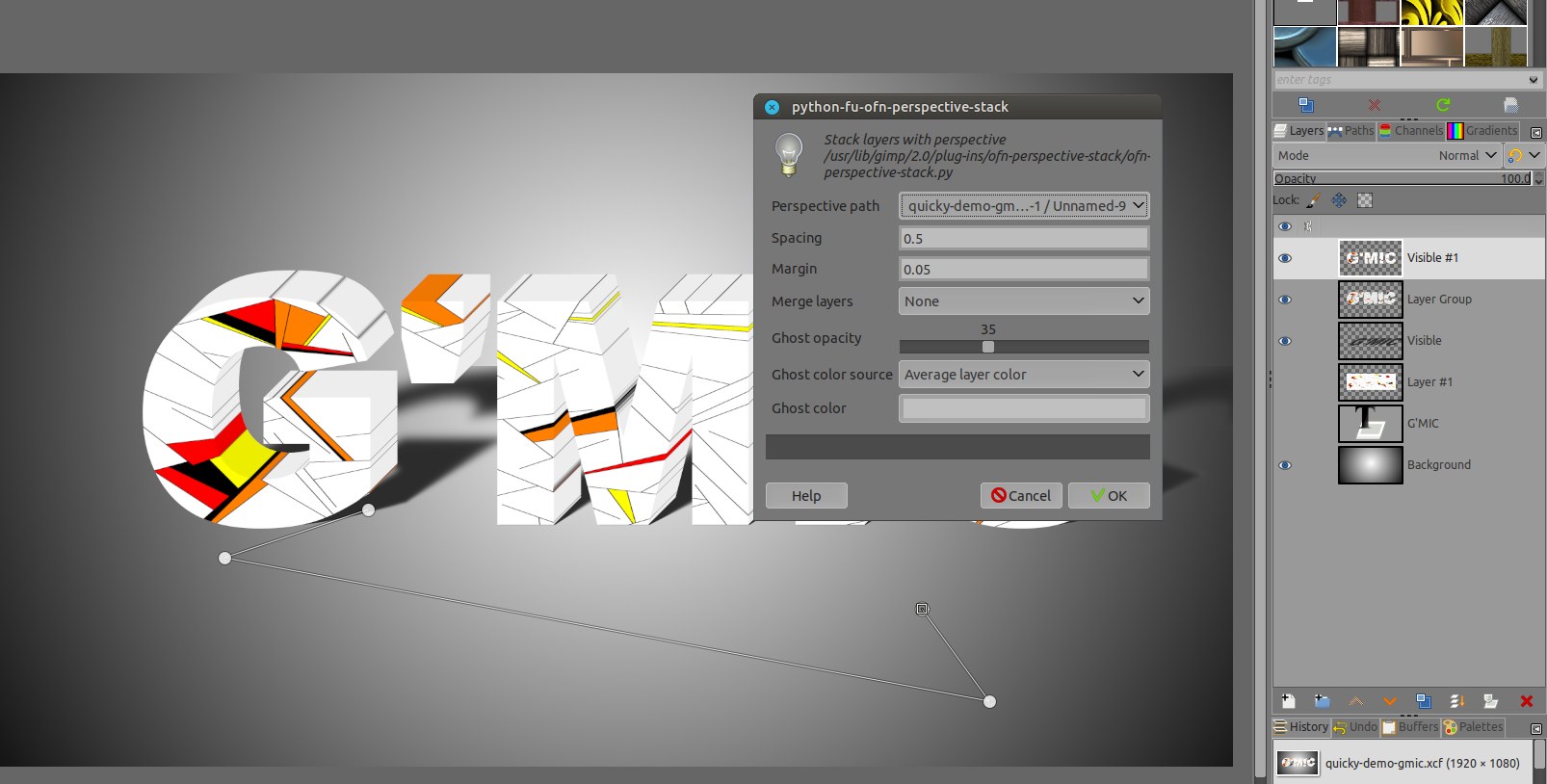Hide the Visible layer
The height and width of the screenshot is (784, 1547).
(1285, 341)
